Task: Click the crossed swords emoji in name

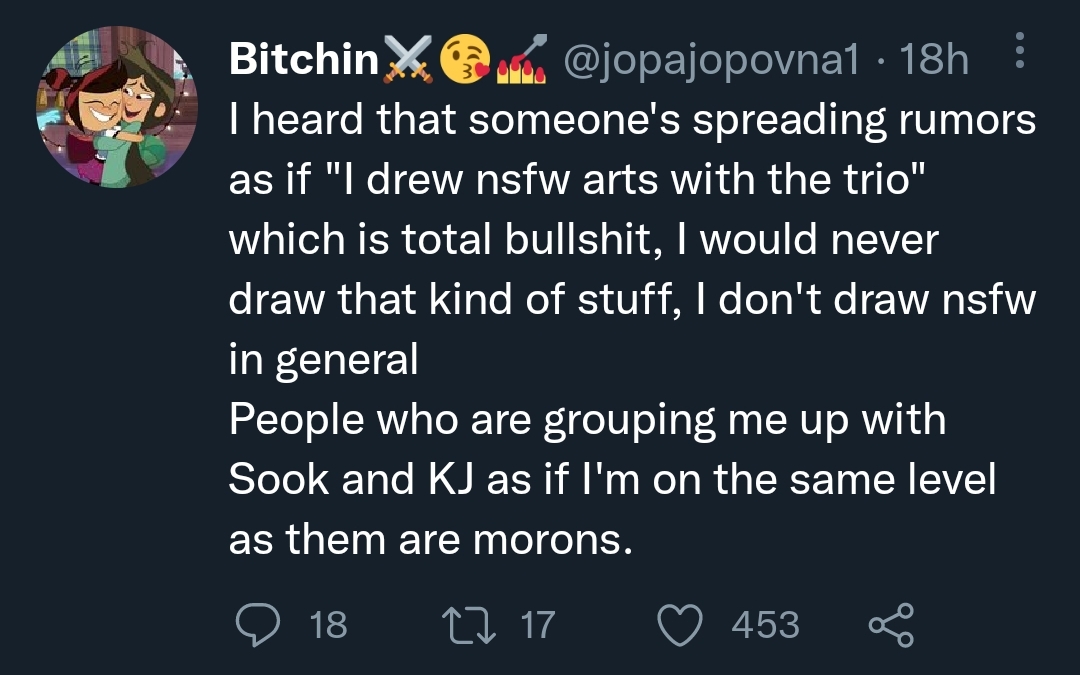Action: (408, 59)
